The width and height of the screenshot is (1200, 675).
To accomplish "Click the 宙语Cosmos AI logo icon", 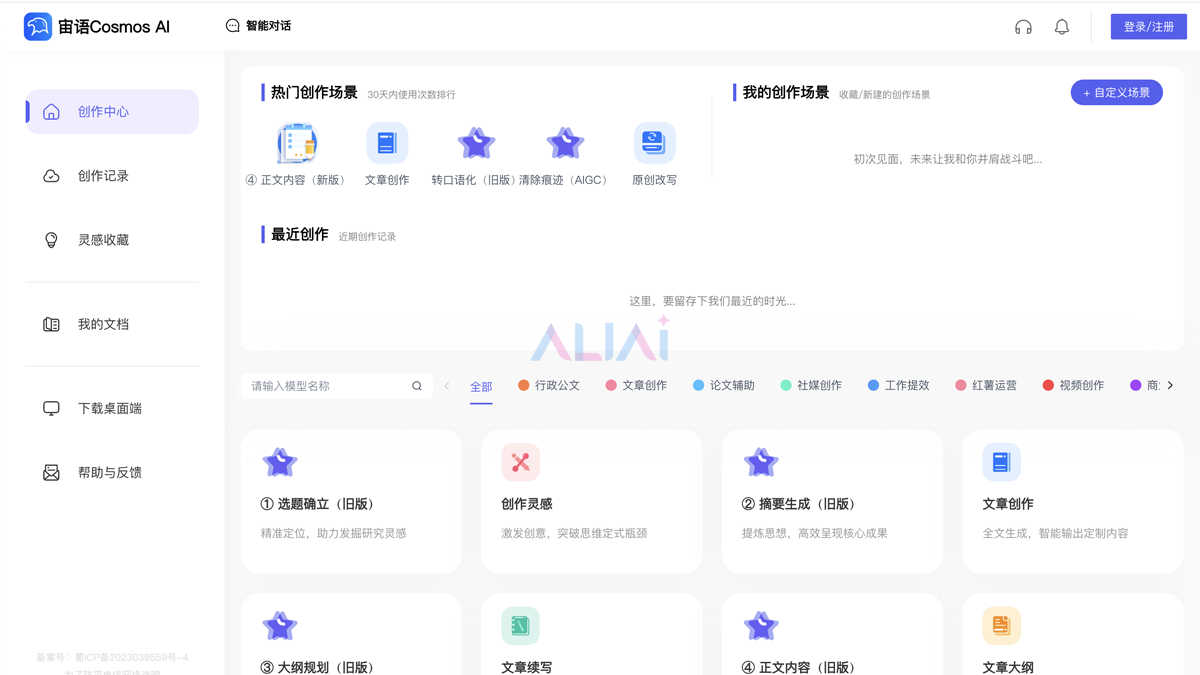I will [38, 27].
